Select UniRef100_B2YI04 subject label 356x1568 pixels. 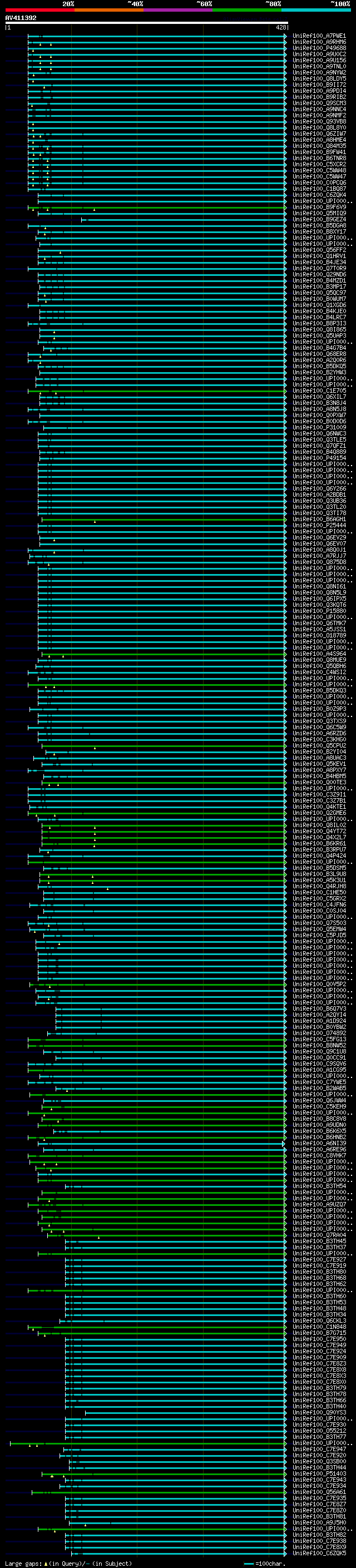319,752
